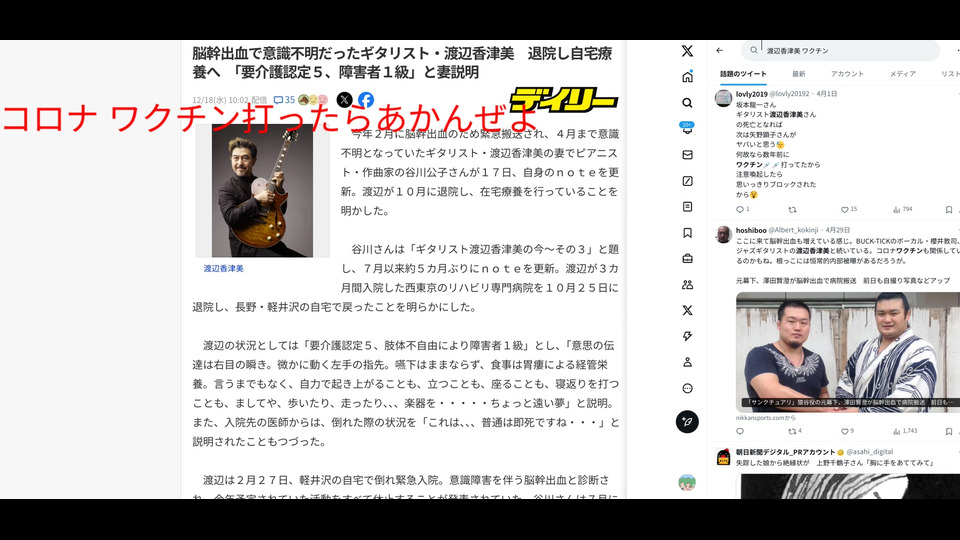Bookmark the lovly2019 tweet
The height and width of the screenshot is (540, 960).
click(x=948, y=209)
